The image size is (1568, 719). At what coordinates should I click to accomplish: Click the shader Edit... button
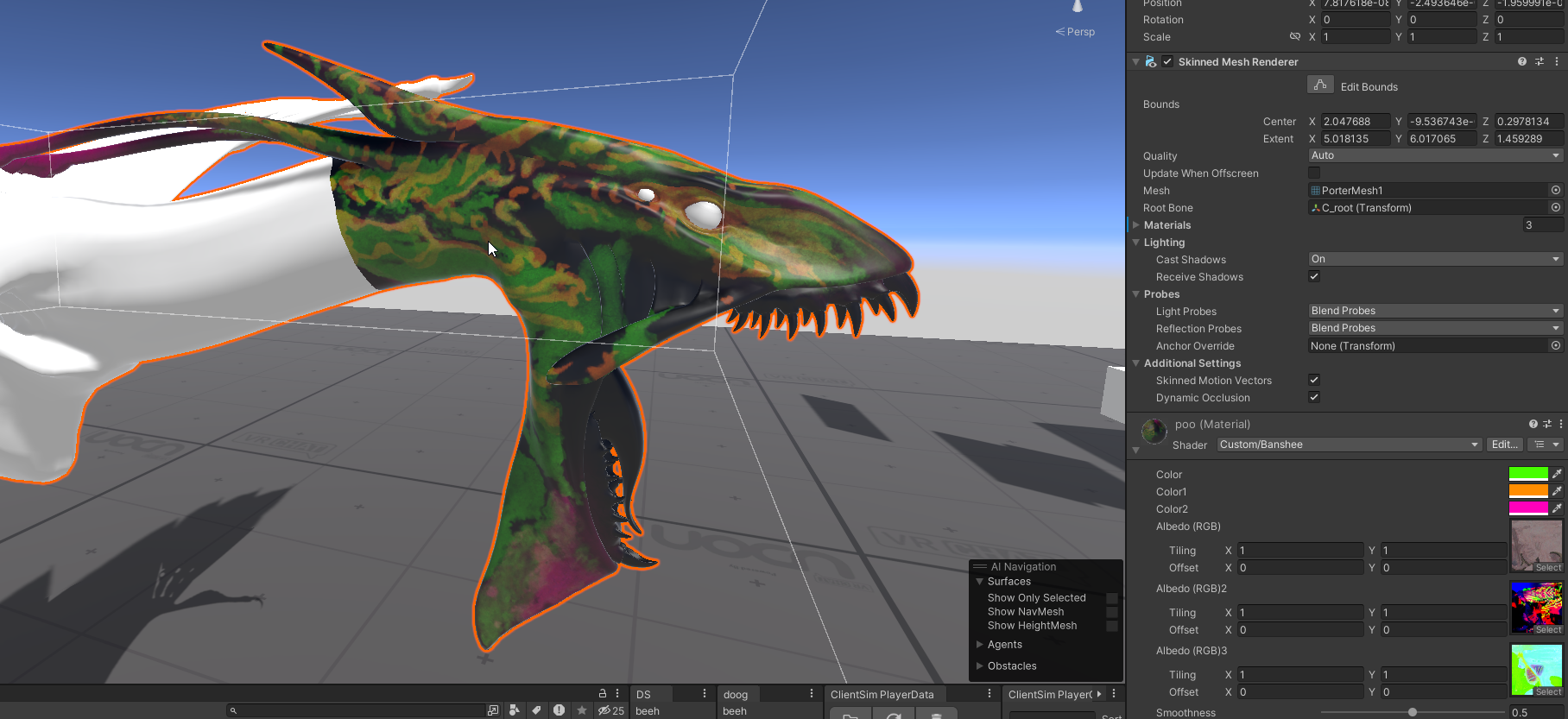pyautogui.click(x=1504, y=445)
